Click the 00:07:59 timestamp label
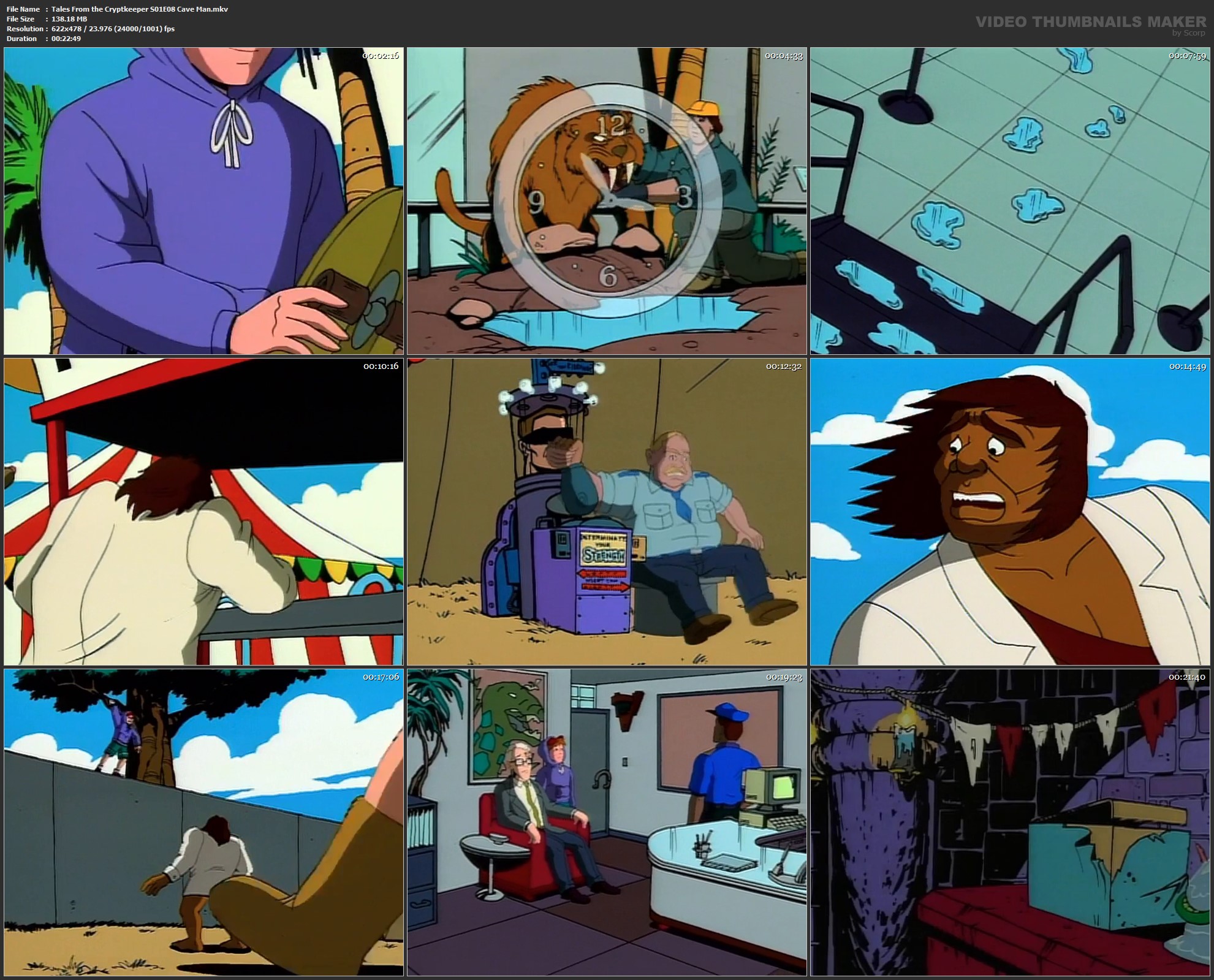Image resolution: width=1214 pixels, height=980 pixels. click(x=1187, y=56)
